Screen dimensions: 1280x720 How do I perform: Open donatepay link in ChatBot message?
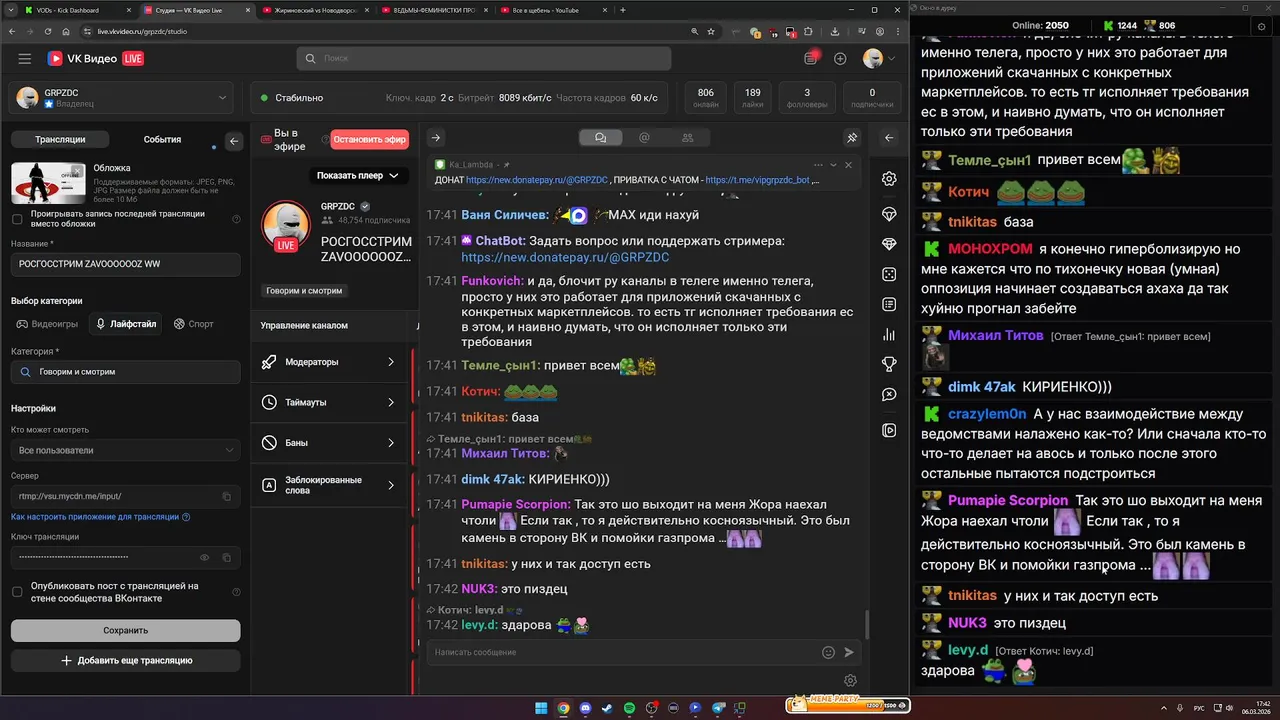565,257
